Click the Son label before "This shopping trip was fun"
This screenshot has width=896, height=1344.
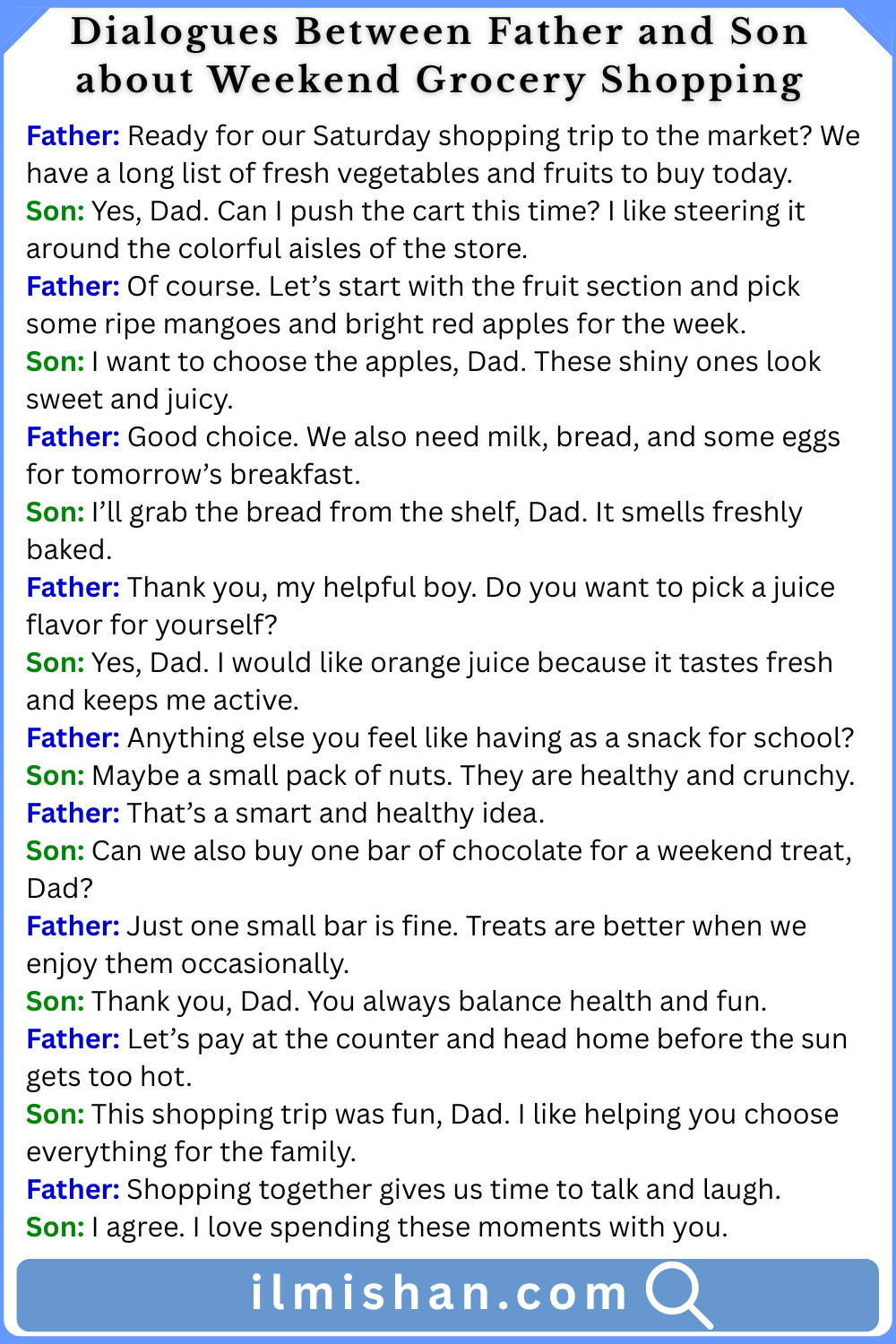[55, 1115]
